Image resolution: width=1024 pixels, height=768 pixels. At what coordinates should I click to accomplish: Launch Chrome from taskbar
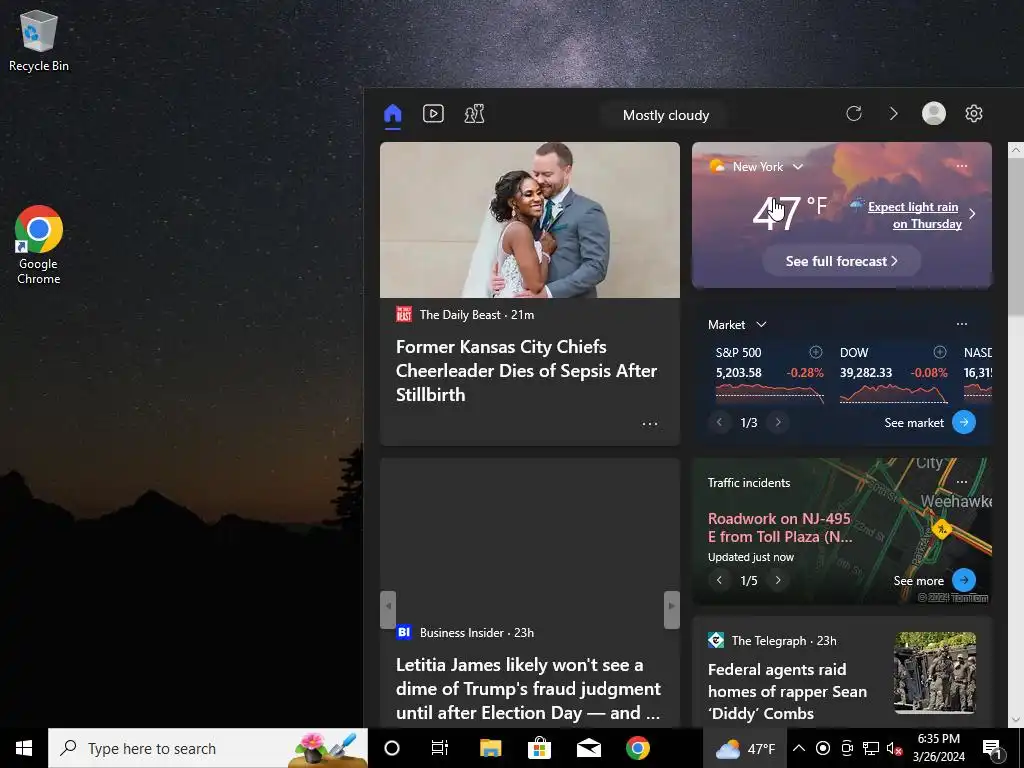click(638, 748)
